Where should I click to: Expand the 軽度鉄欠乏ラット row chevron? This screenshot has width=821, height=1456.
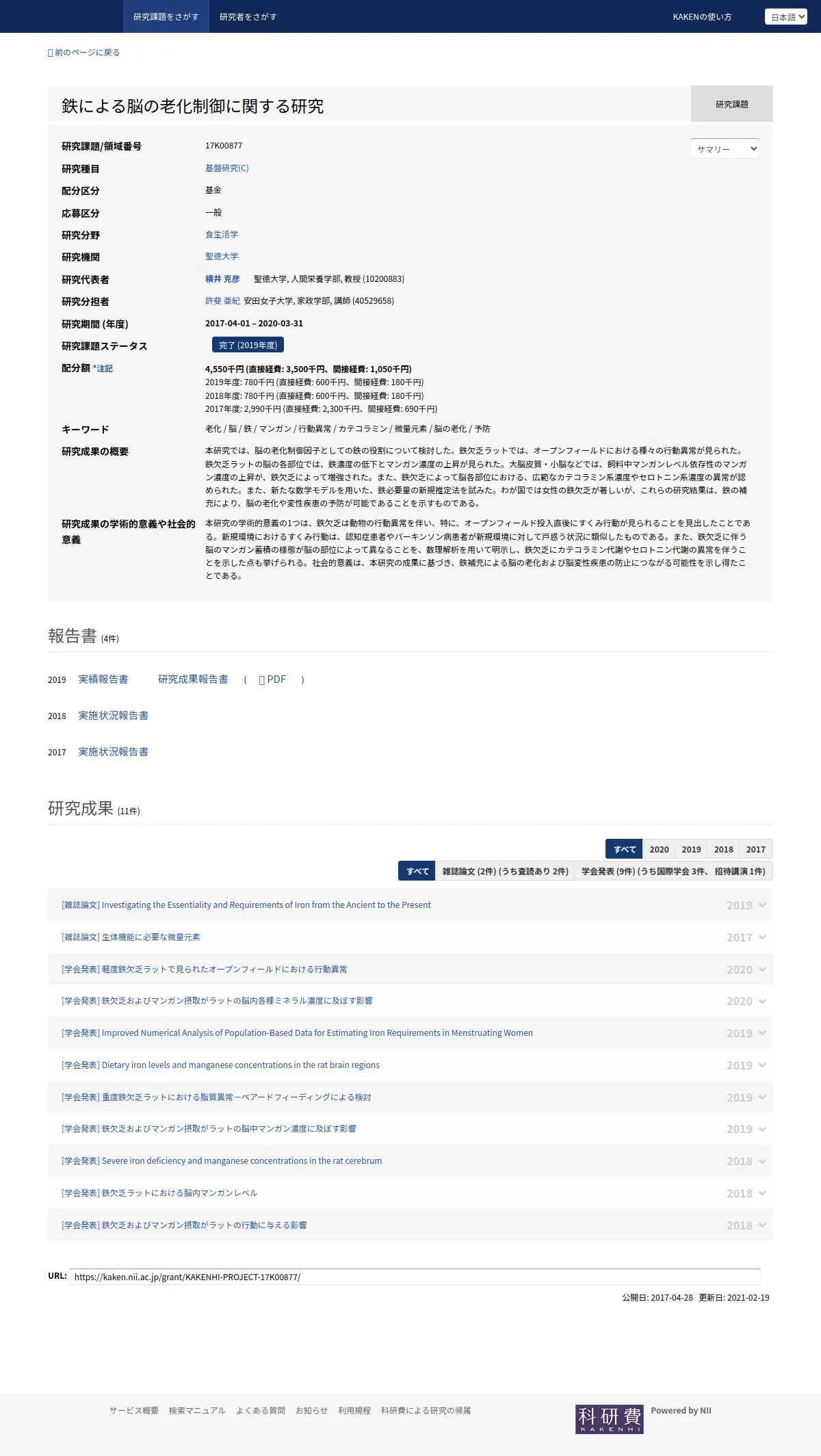click(x=762, y=970)
